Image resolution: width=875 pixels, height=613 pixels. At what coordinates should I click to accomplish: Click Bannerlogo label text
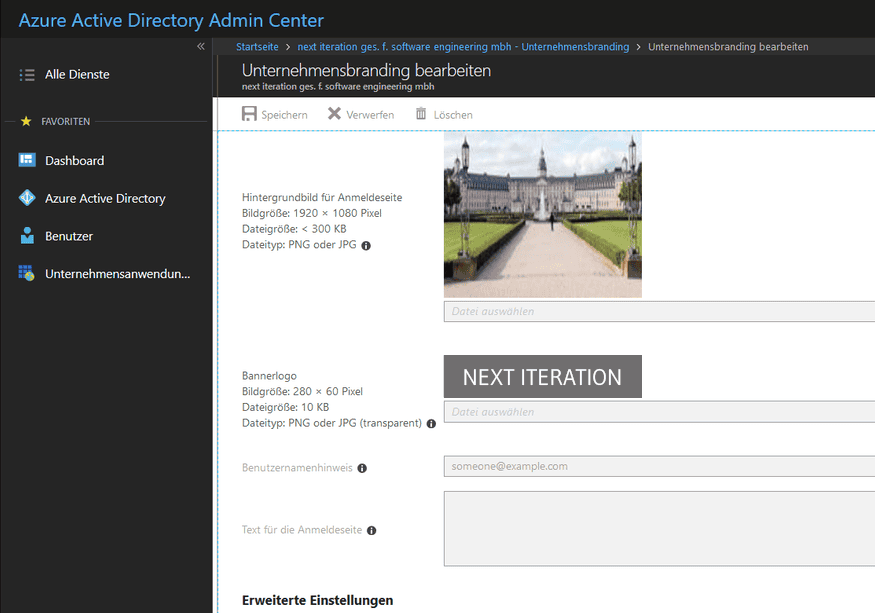pos(269,376)
